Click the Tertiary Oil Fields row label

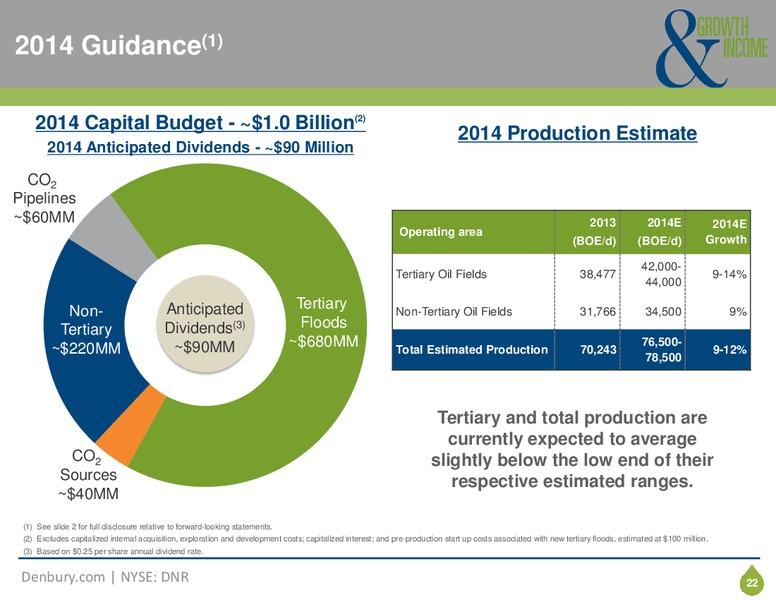441,274
